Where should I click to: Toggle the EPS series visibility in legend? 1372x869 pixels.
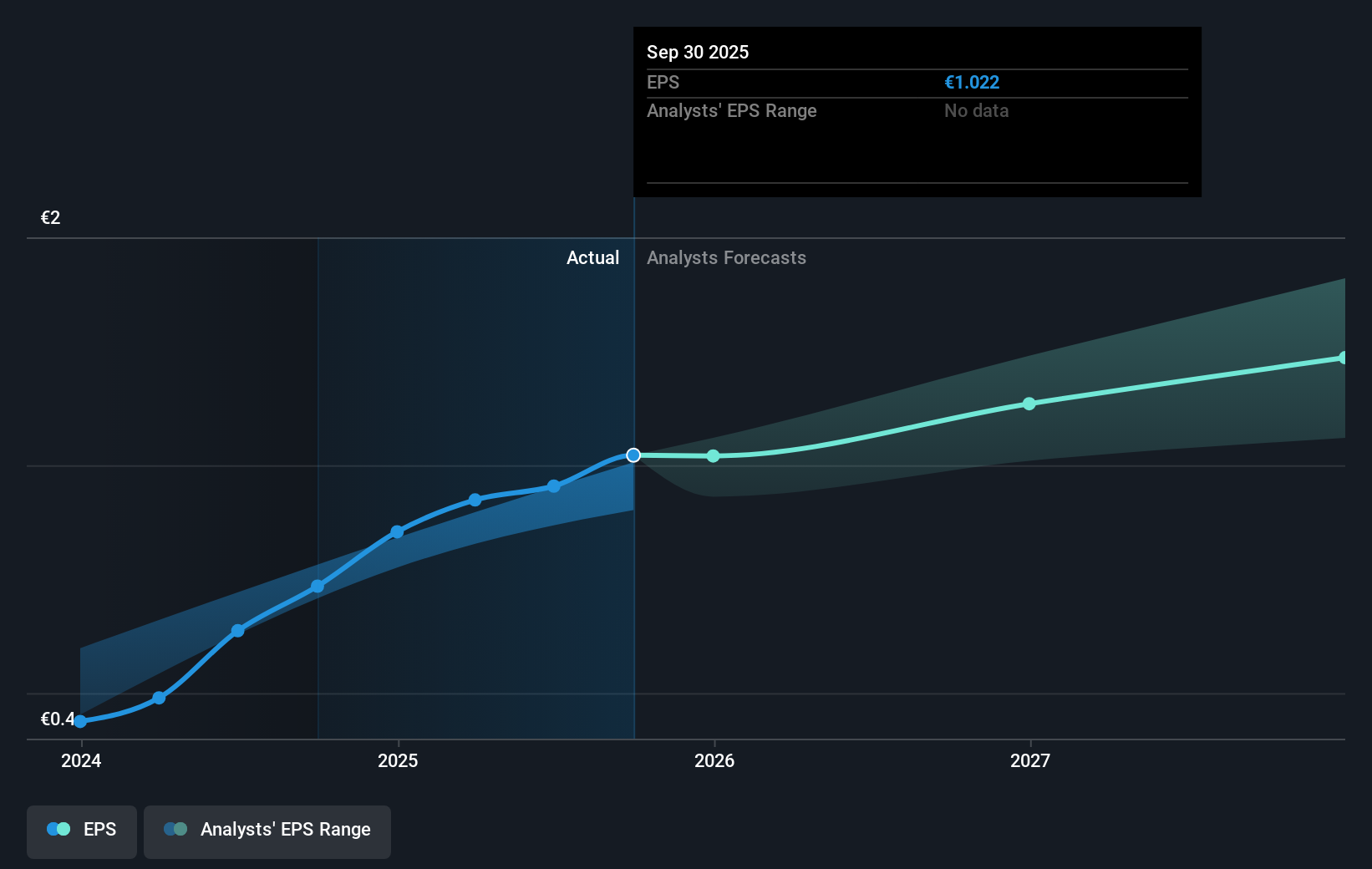coord(81,831)
